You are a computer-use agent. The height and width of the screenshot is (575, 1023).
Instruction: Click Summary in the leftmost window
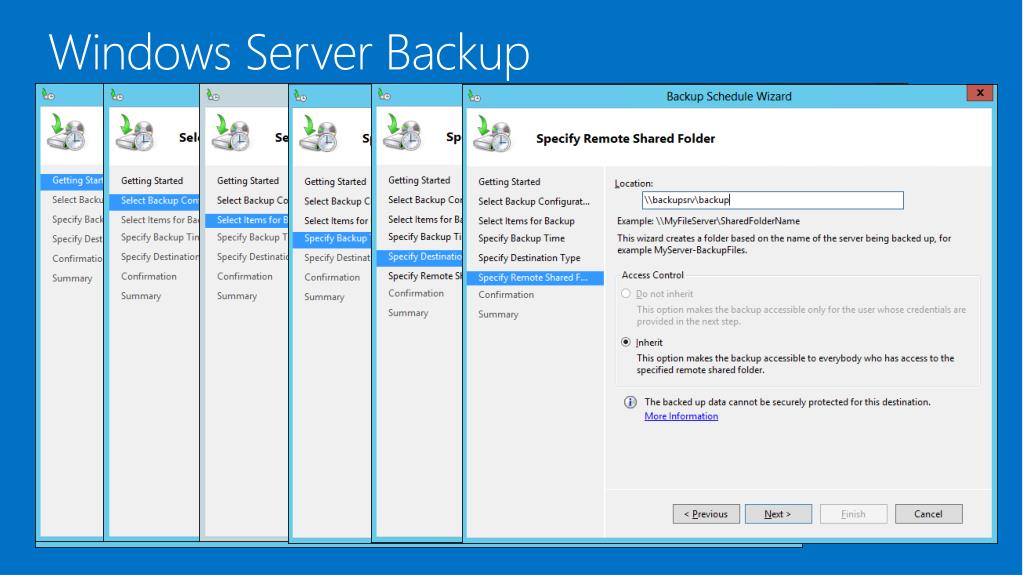72,278
